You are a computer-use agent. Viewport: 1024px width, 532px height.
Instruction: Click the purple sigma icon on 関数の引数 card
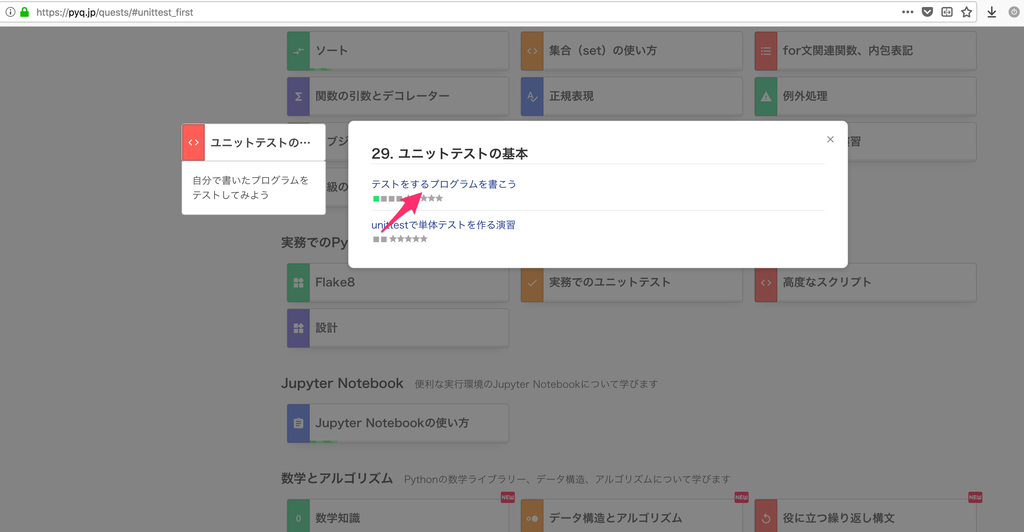(298, 97)
